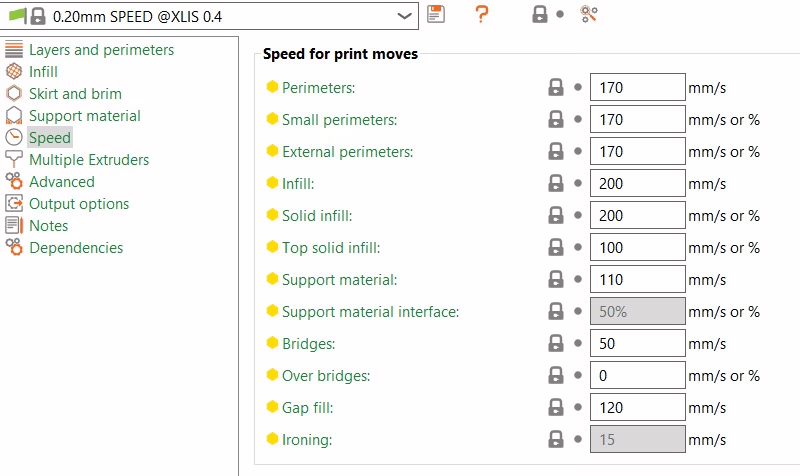
Task: Toggle the lock icon next to Bridges
Action: tap(555, 344)
